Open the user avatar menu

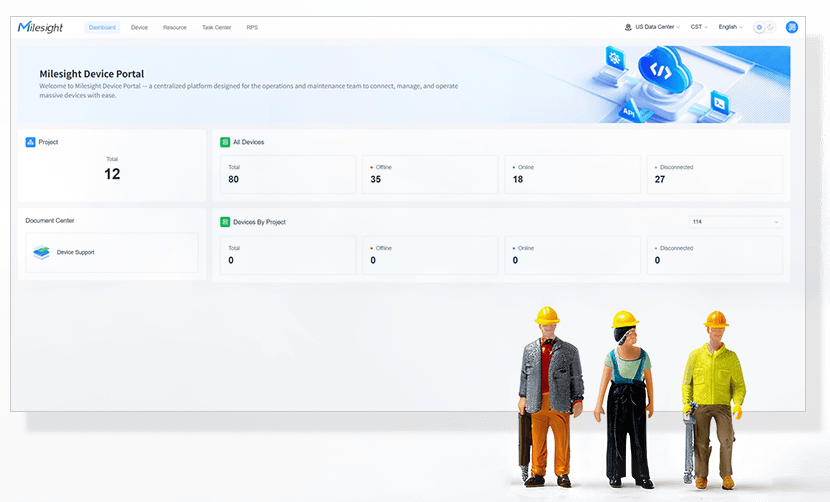[792, 27]
